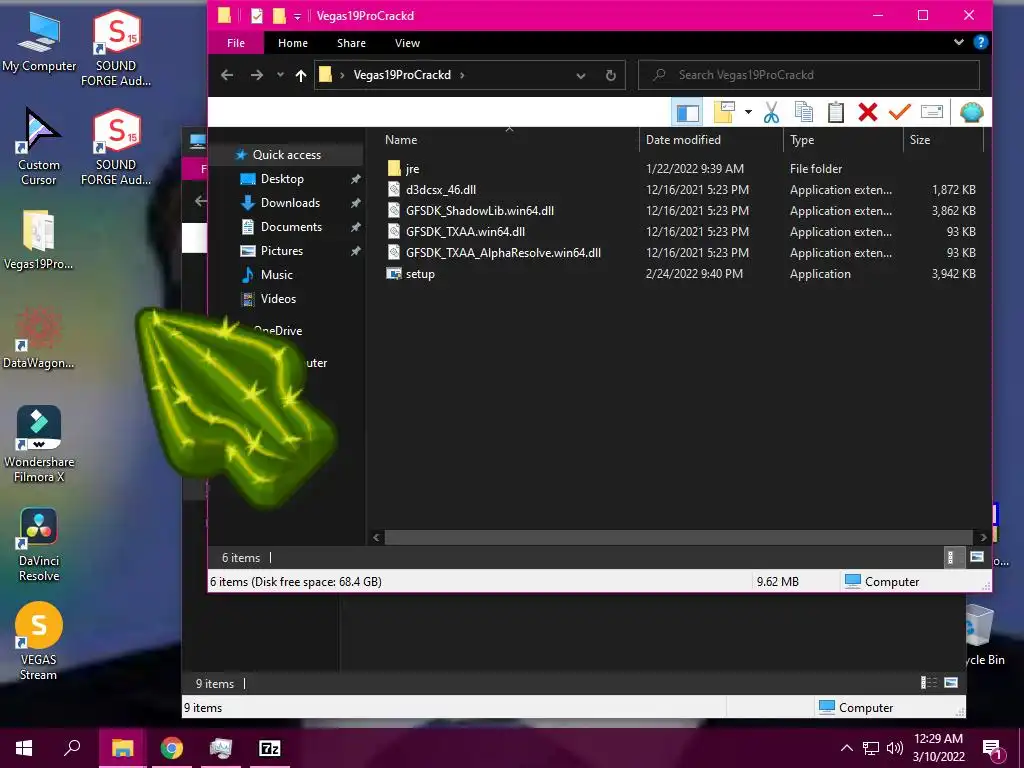This screenshot has height=768, width=1024.
Task: Select GFSDK_TXAA.win64.dll file
Action: (465, 232)
